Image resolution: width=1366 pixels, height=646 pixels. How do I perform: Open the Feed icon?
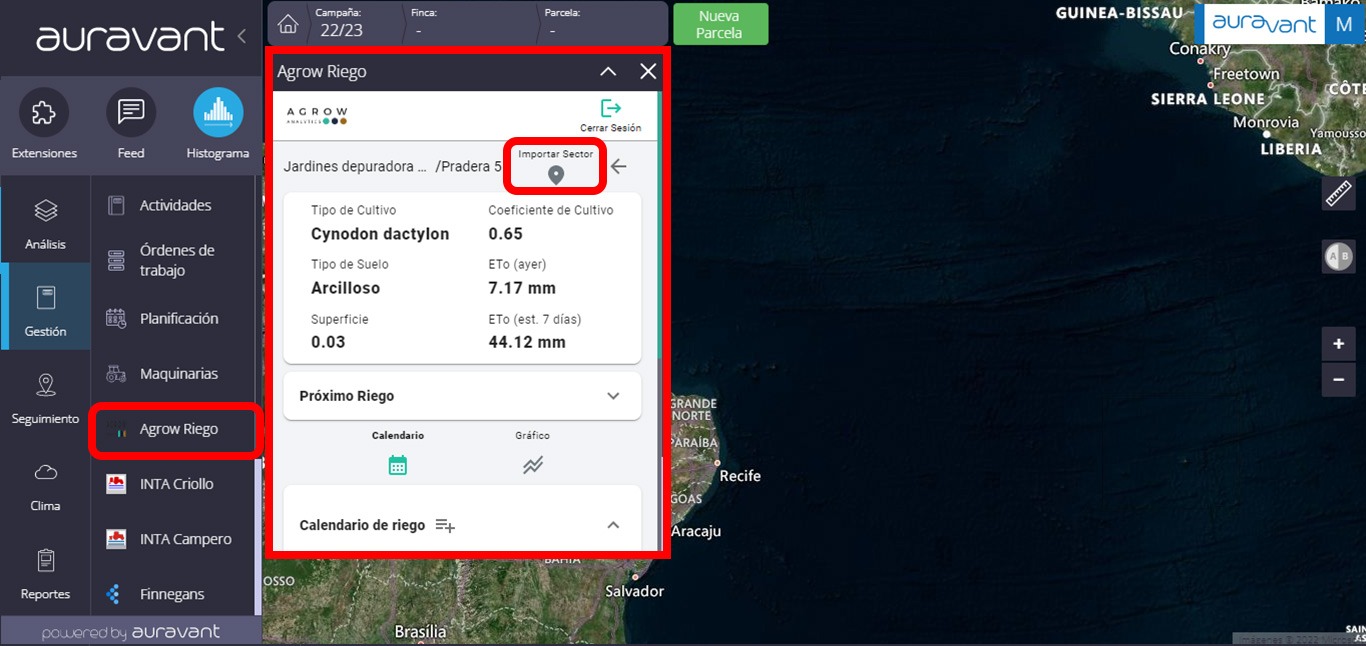131,113
